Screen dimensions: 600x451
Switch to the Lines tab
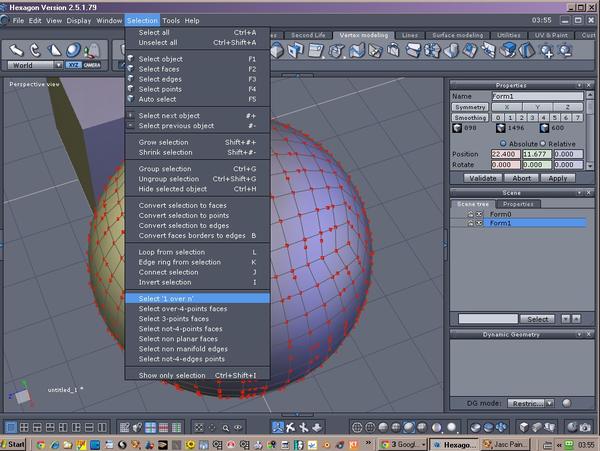[410, 35]
